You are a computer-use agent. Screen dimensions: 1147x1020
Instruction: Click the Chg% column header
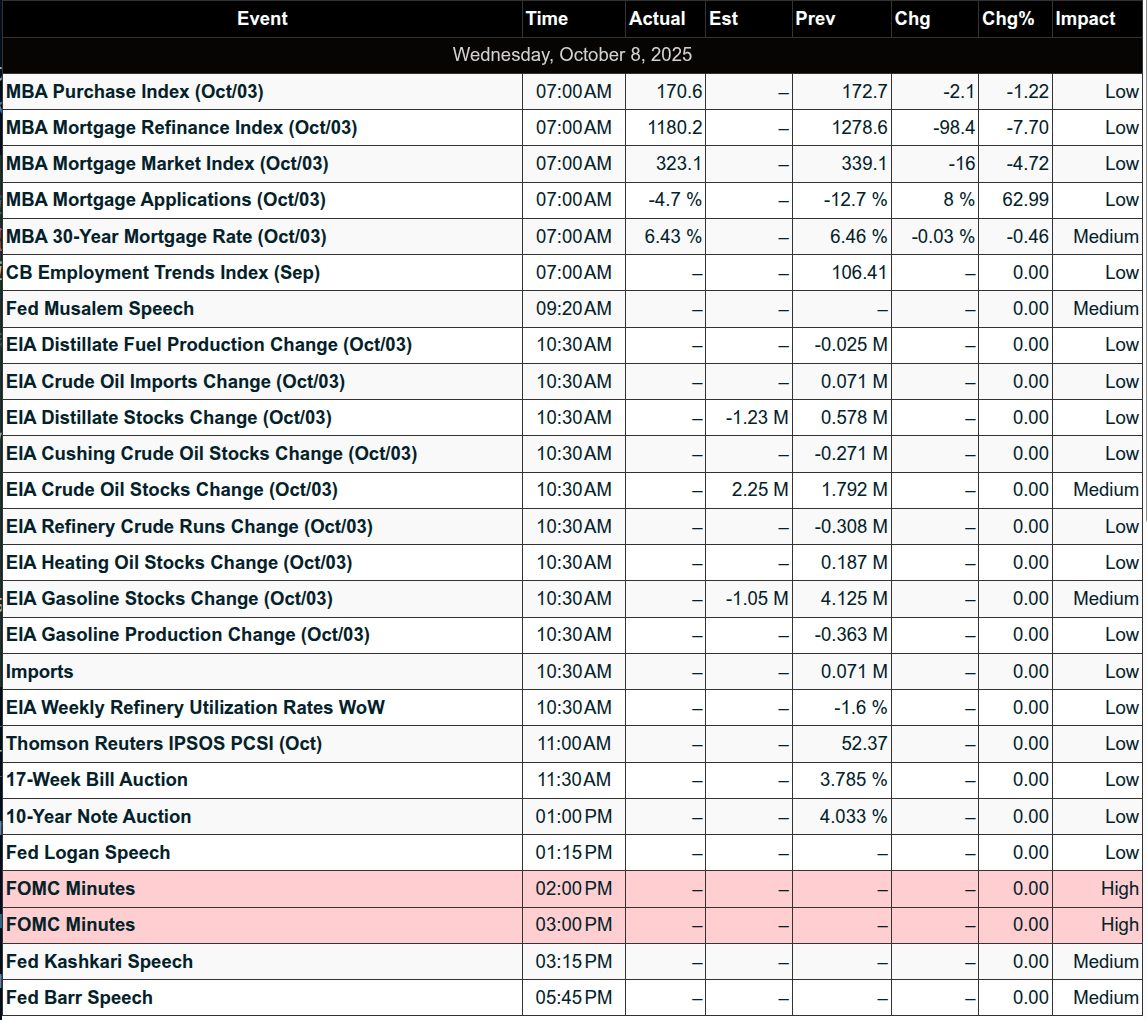1008,19
